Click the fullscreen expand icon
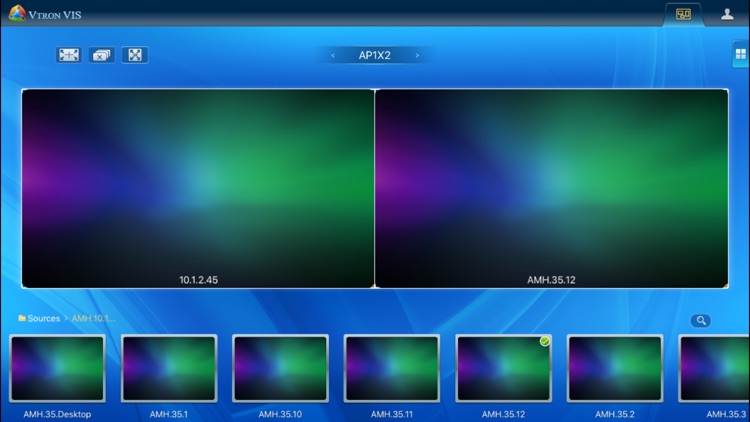This screenshot has width=750, height=422. 135,55
